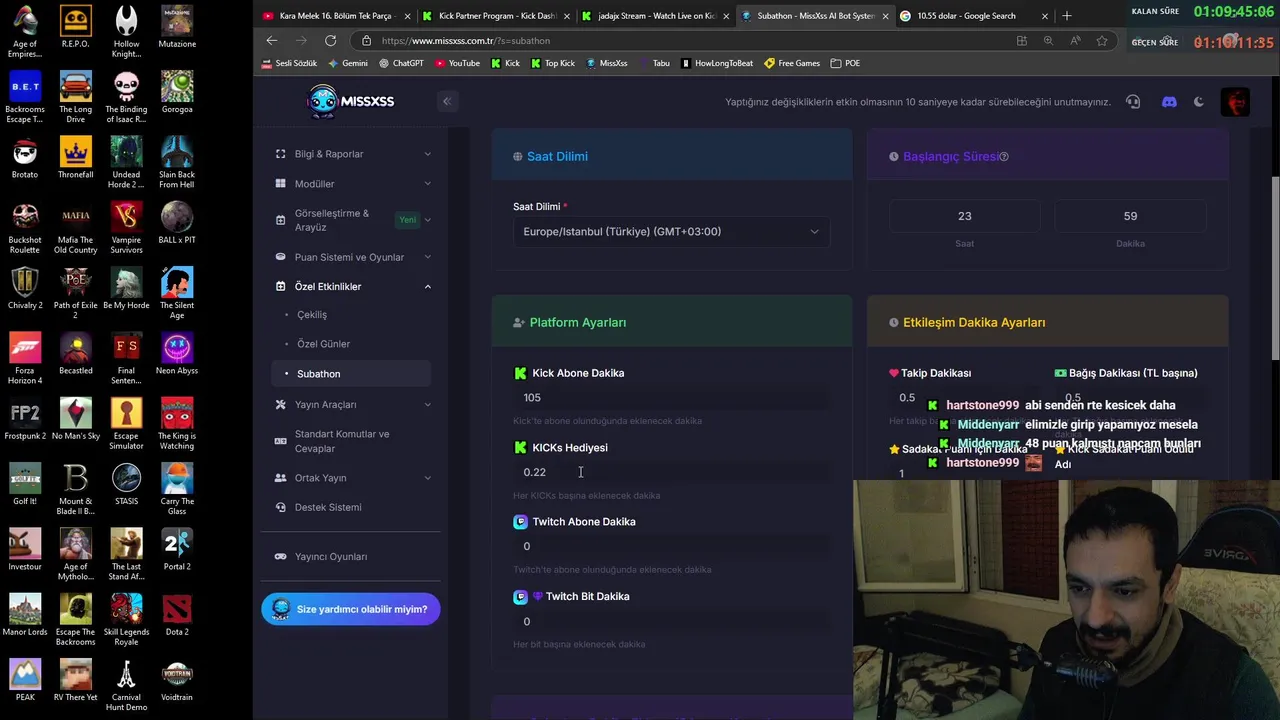The image size is (1280, 720).
Task: Open Age of Empires desktop icon
Action: pyautogui.click(x=25, y=32)
